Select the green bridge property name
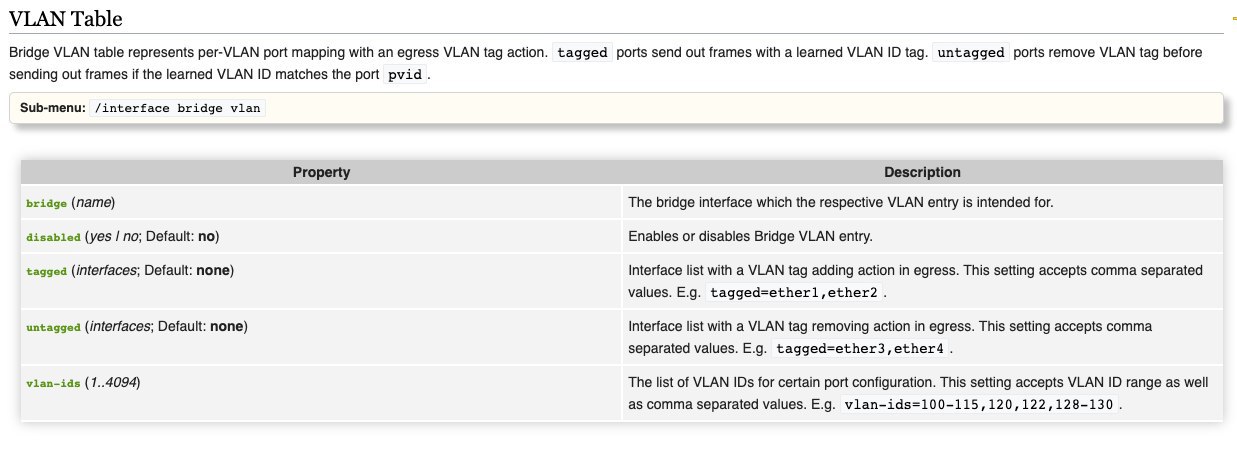Image resolution: width=1237 pixels, height=454 pixels. (x=46, y=203)
